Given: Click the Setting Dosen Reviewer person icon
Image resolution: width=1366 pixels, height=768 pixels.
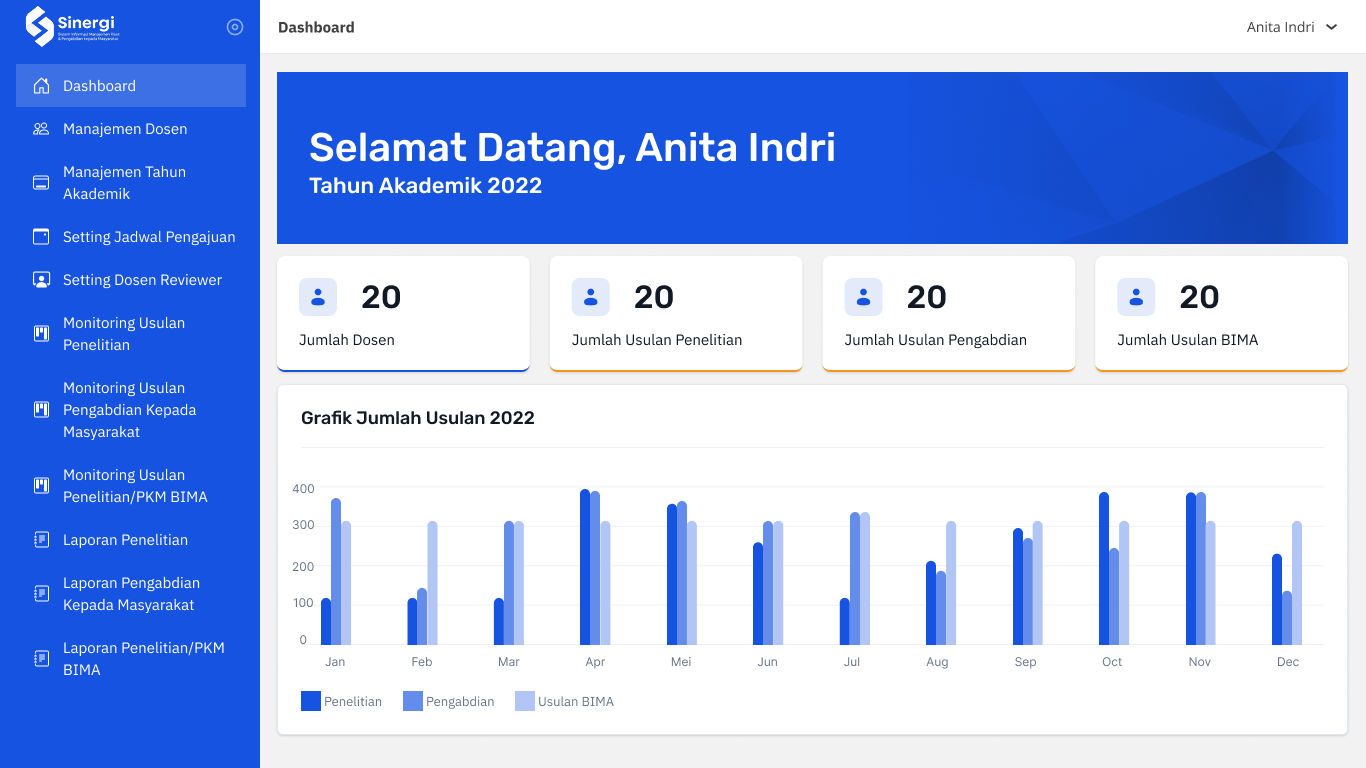Looking at the screenshot, I should [41, 280].
